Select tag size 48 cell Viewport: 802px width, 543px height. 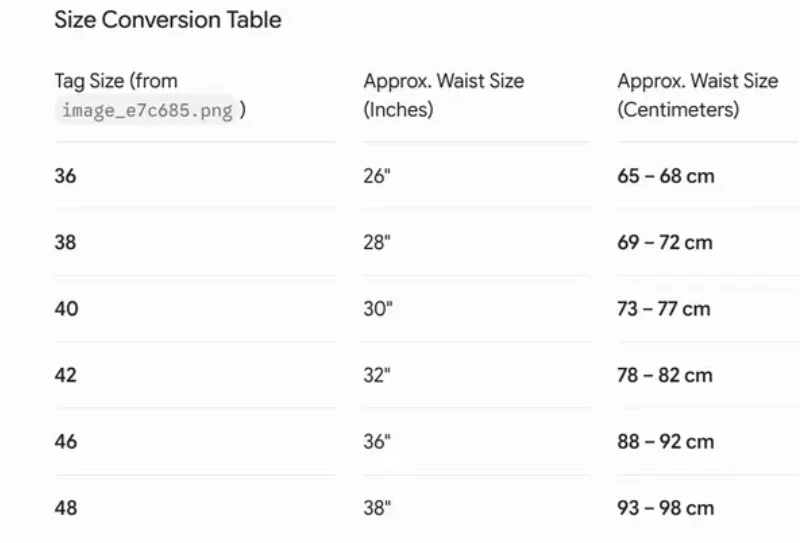click(66, 508)
